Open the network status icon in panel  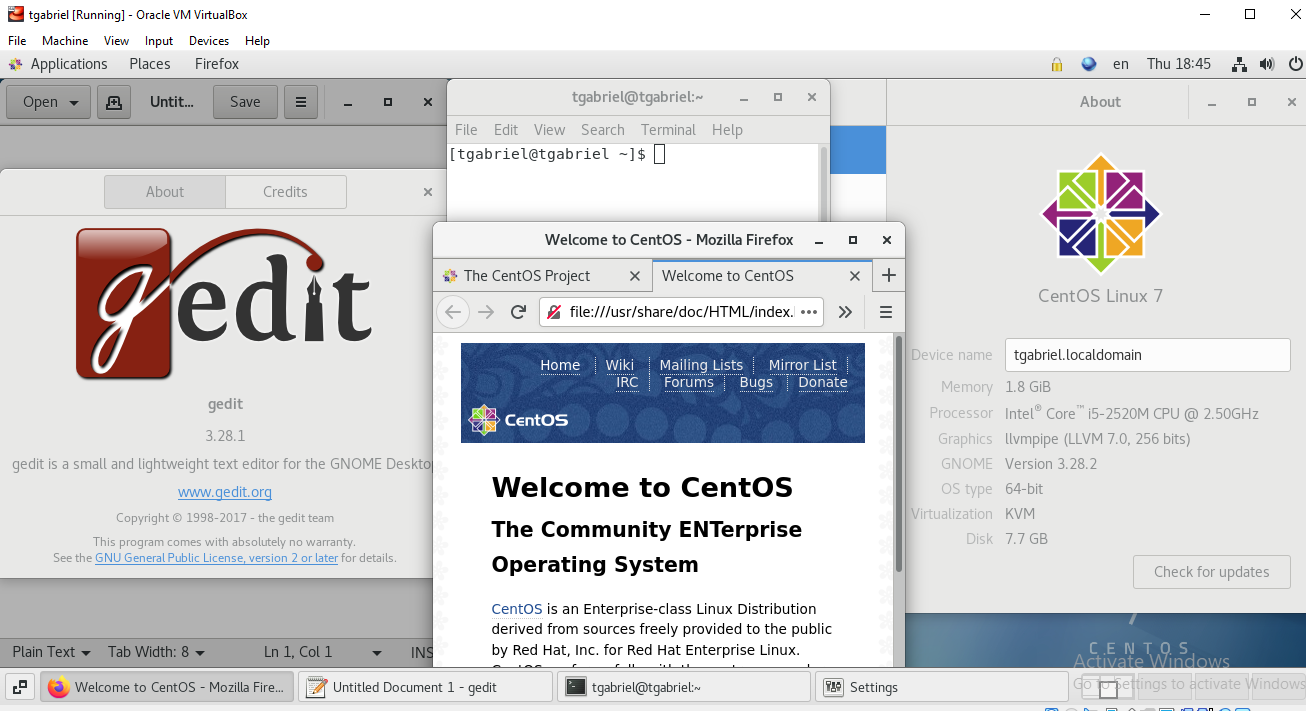pos(1239,64)
